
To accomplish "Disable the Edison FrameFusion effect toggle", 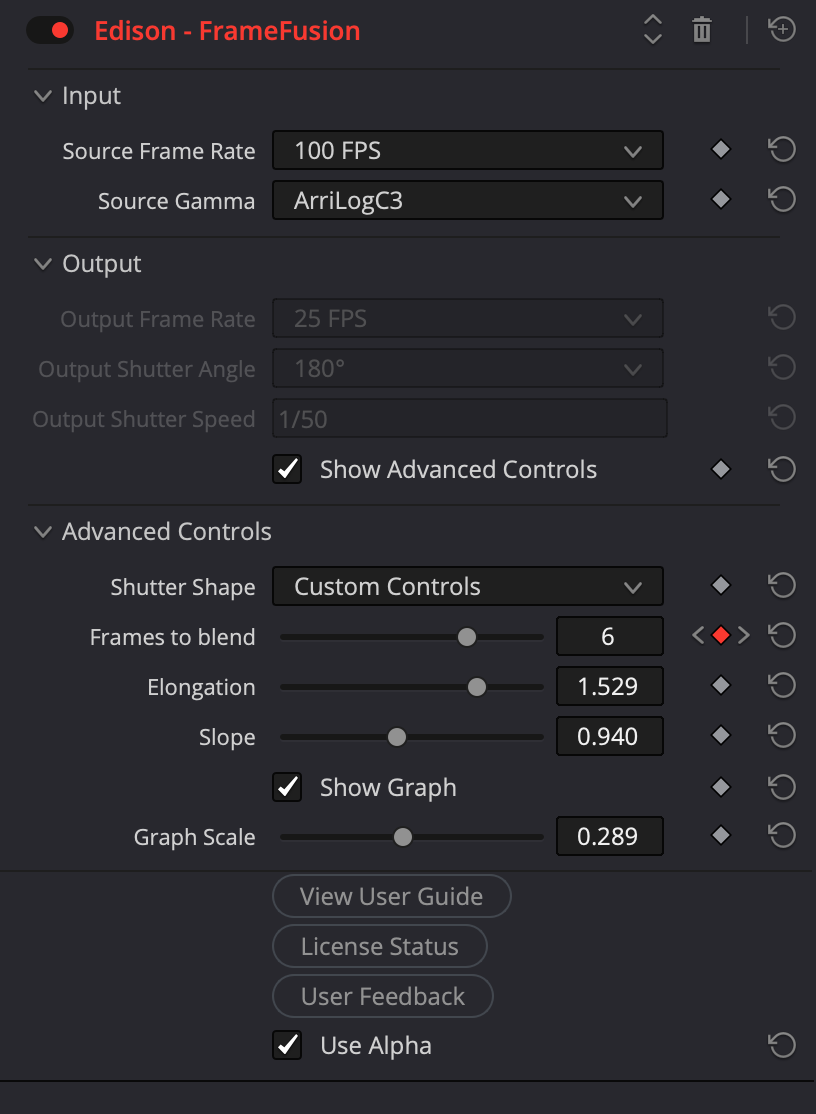I will point(49,30).
